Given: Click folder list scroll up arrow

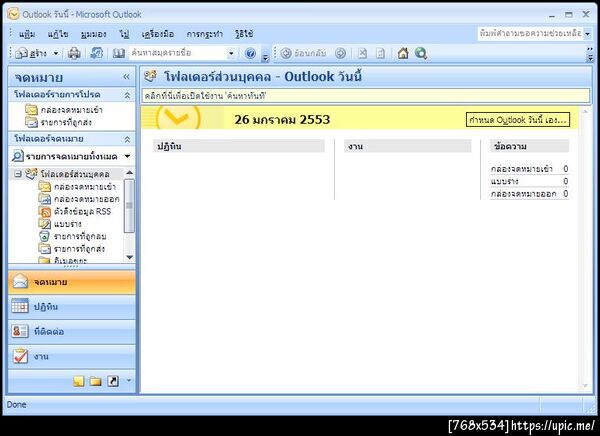Looking at the screenshot, I should coord(129,173).
